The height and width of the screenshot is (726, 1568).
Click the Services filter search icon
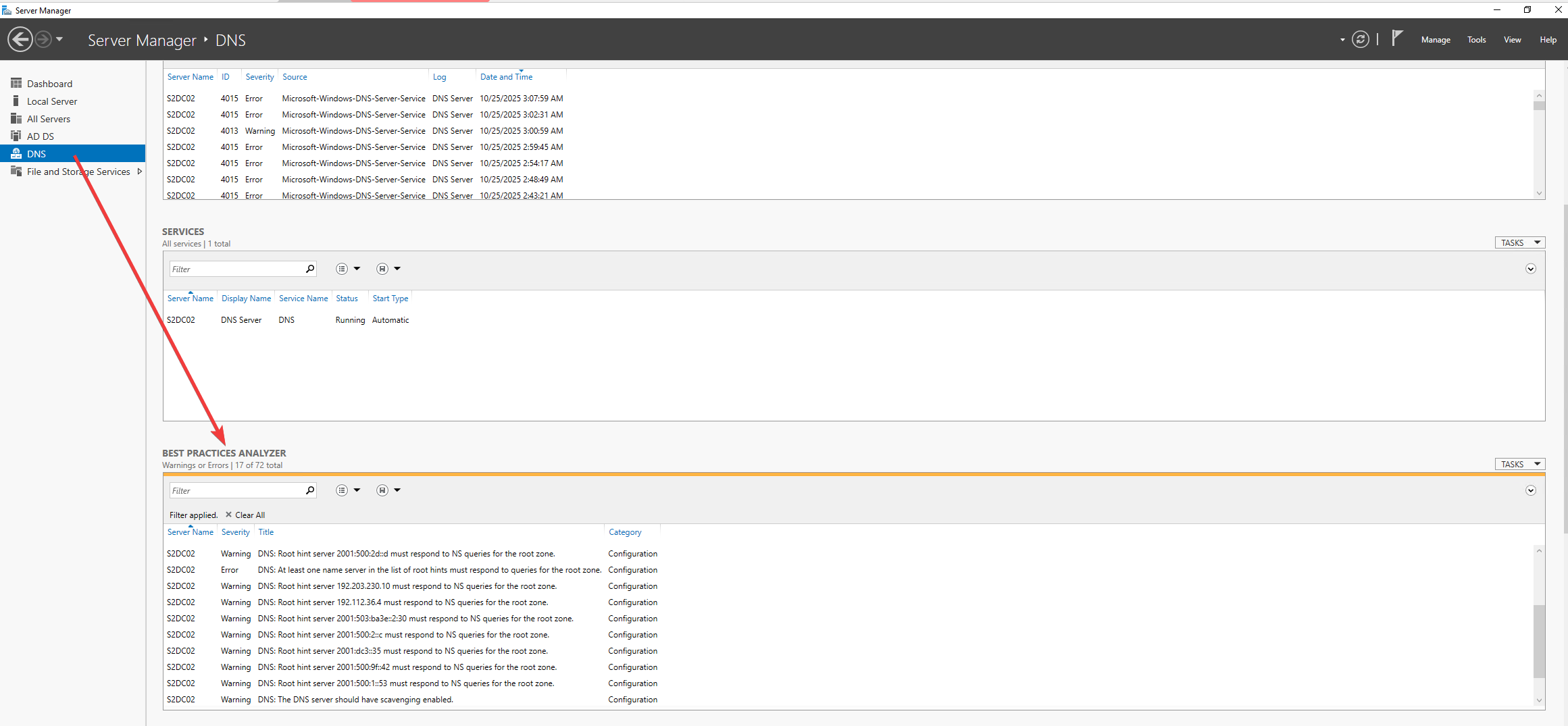(x=310, y=269)
